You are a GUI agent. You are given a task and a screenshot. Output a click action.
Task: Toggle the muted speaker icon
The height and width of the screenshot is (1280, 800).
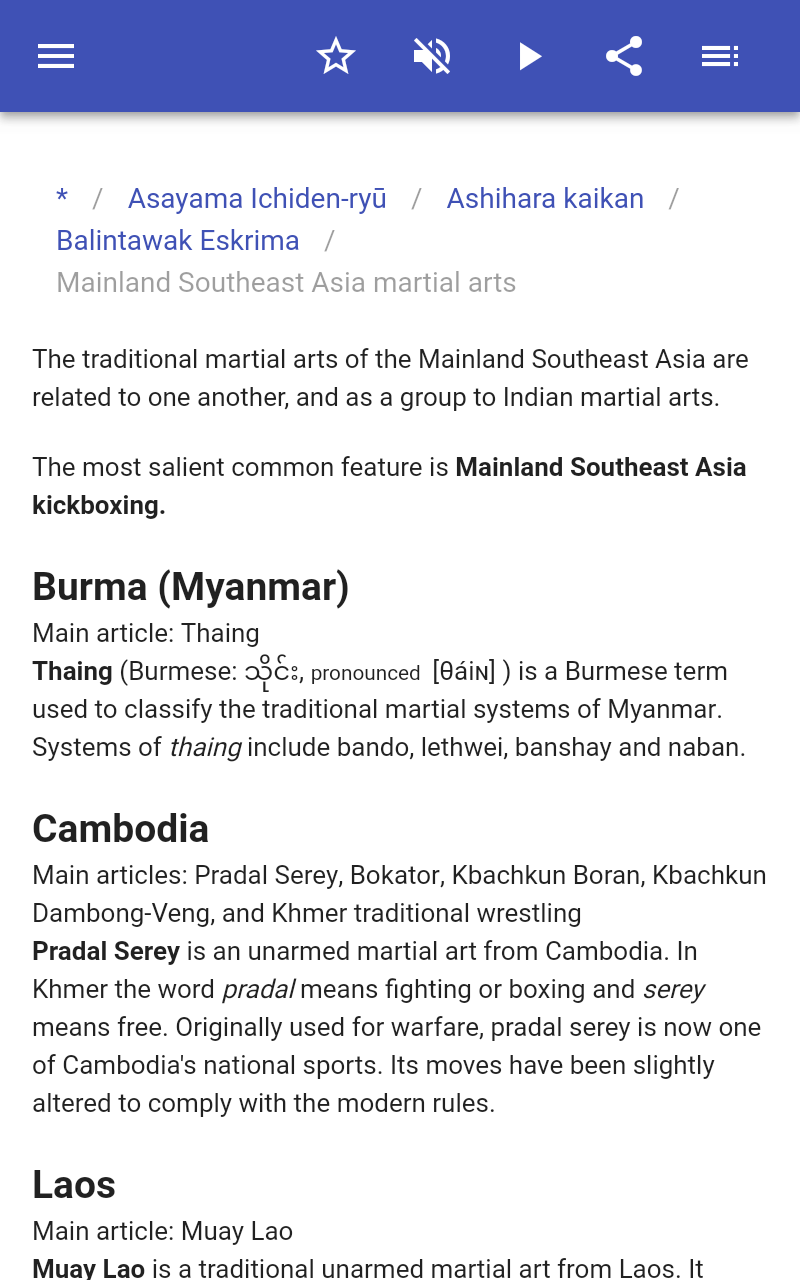pos(432,56)
